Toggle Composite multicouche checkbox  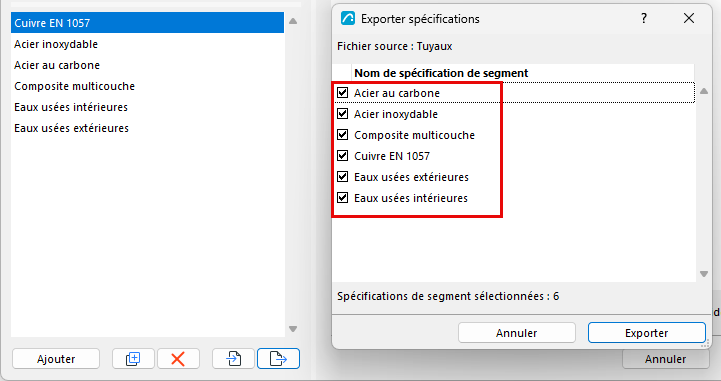tap(343, 135)
